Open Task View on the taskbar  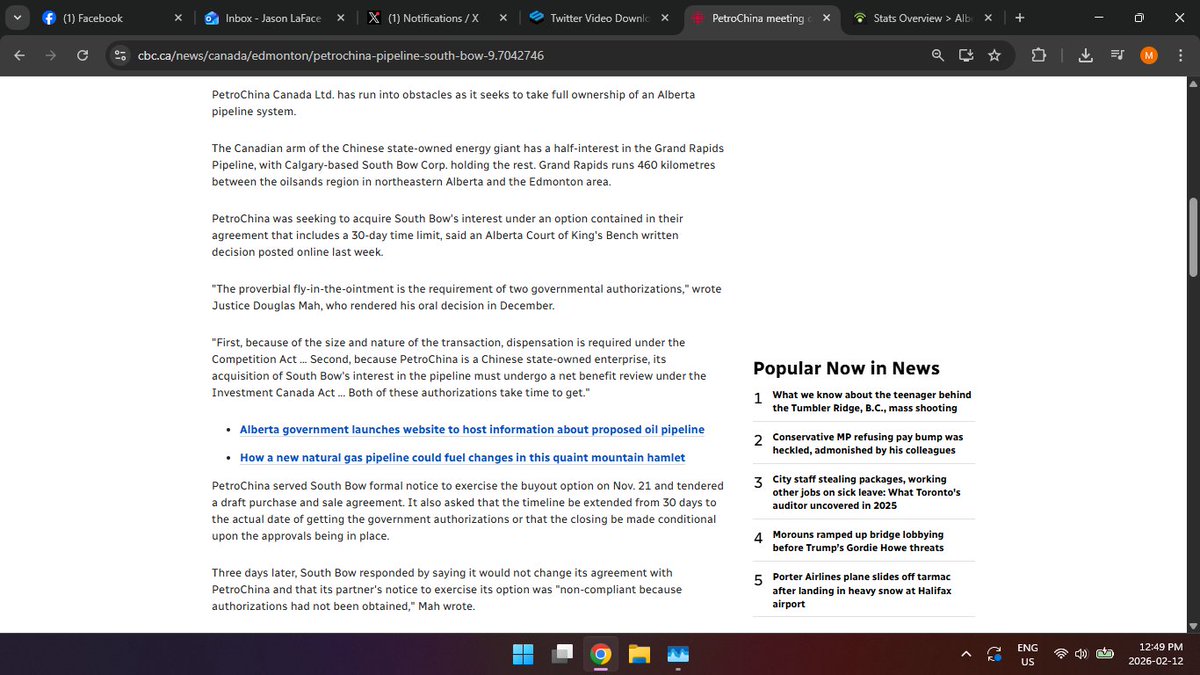pyautogui.click(x=562, y=654)
